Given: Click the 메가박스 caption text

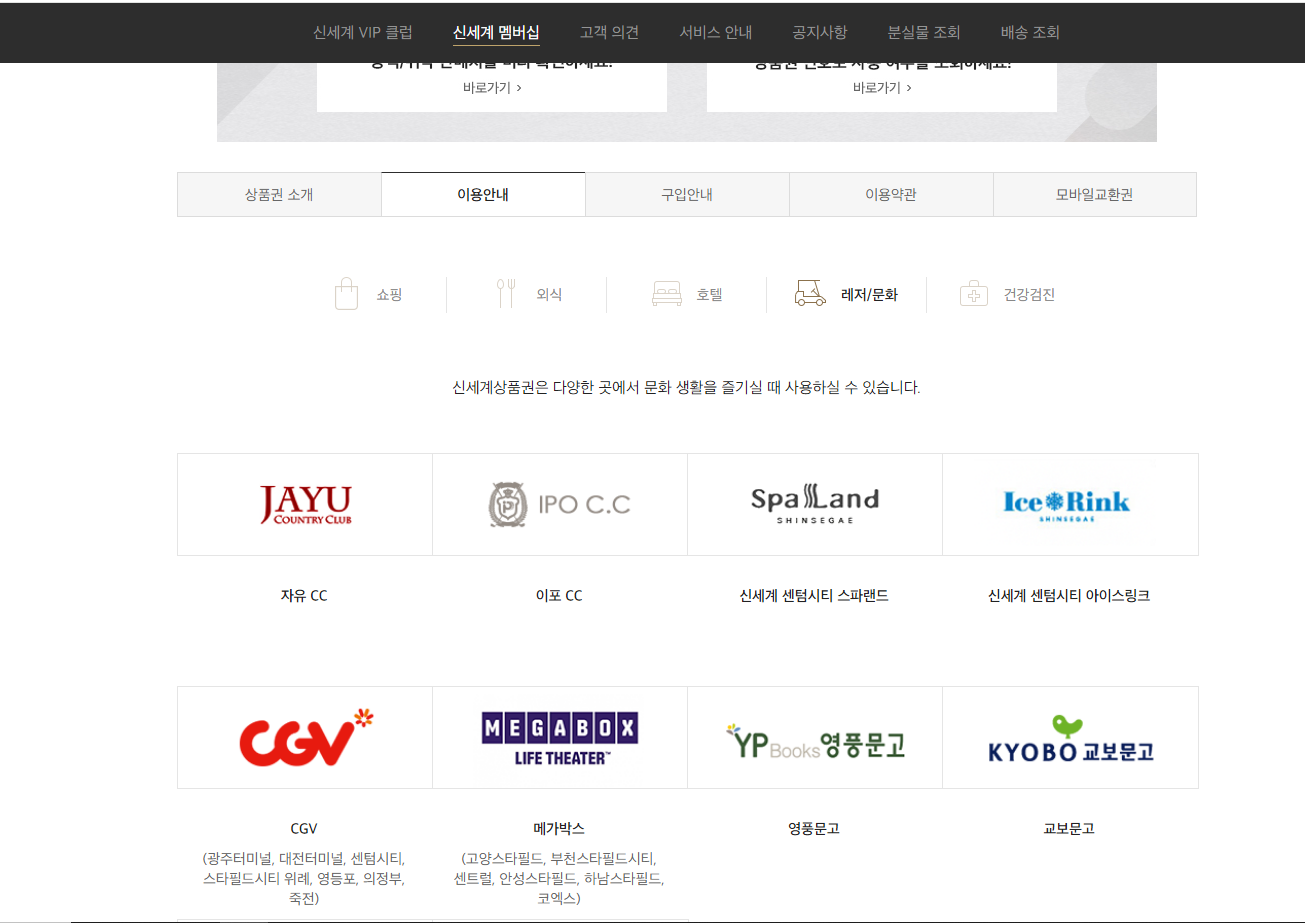Looking at the screenshot, I should click(x=559, y=829).
